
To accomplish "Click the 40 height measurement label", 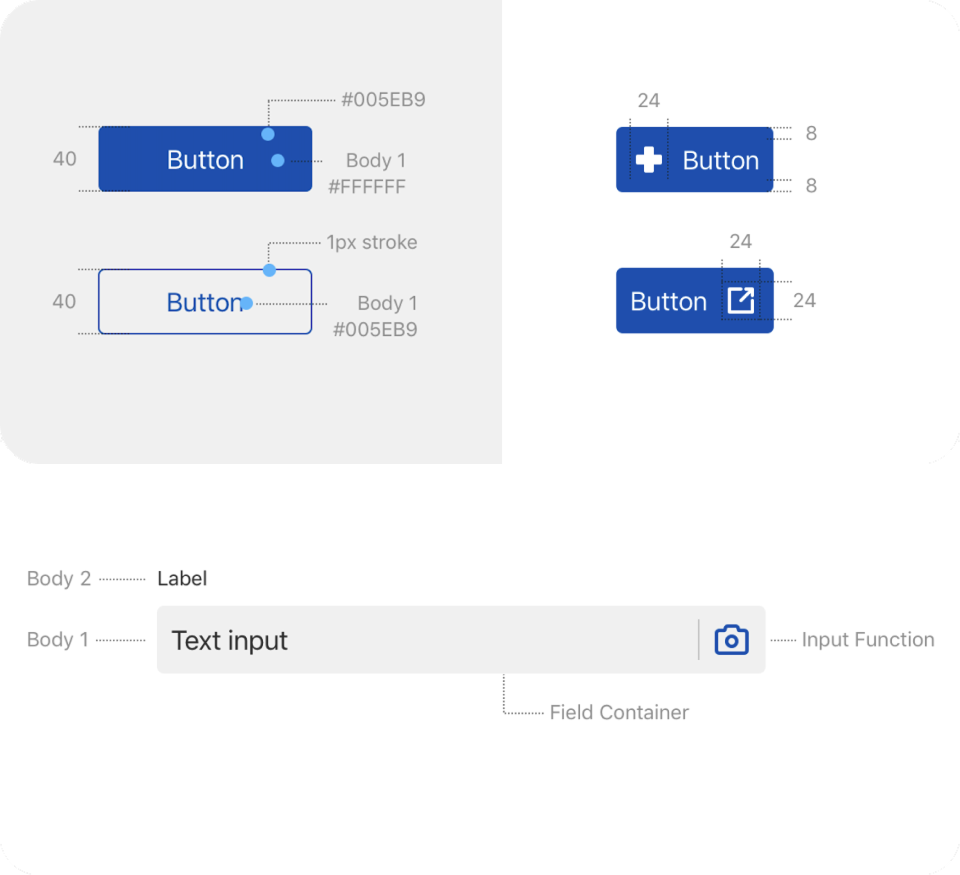I will 64,158.
